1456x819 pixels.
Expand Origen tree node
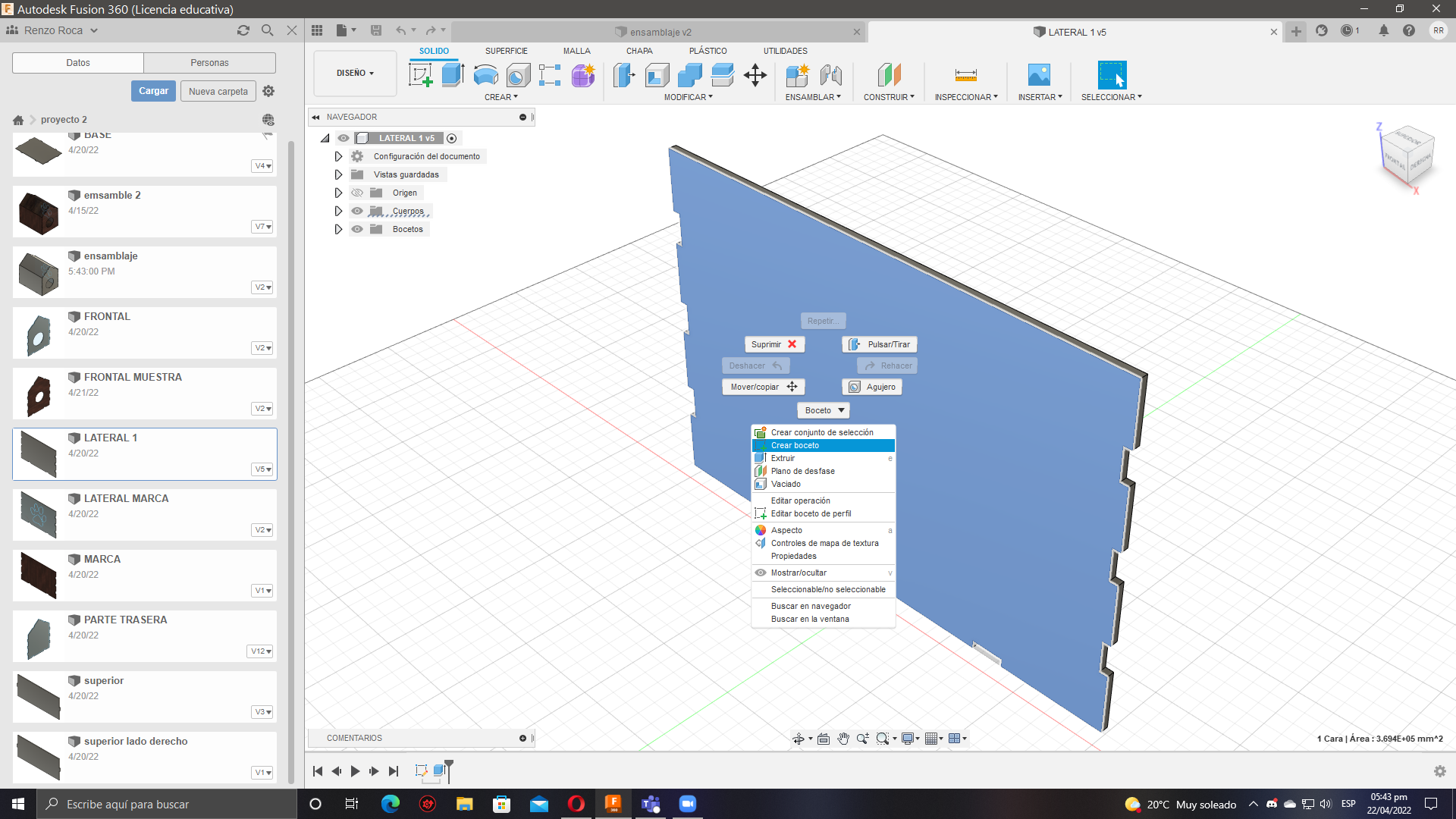pos(338,193)
